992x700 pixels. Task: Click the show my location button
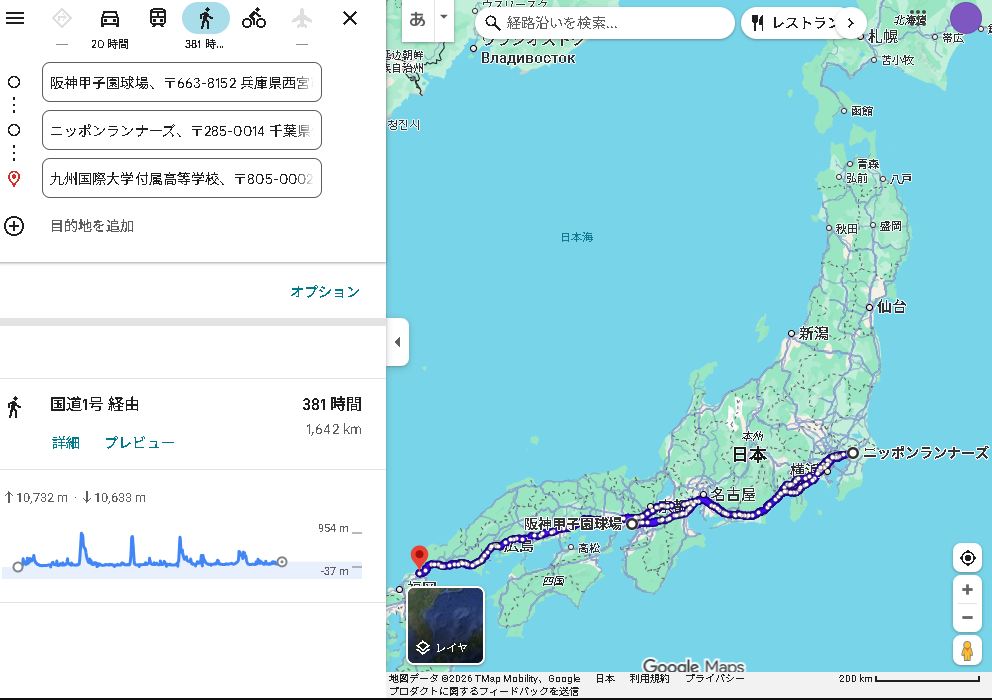(x=967, y=558)
